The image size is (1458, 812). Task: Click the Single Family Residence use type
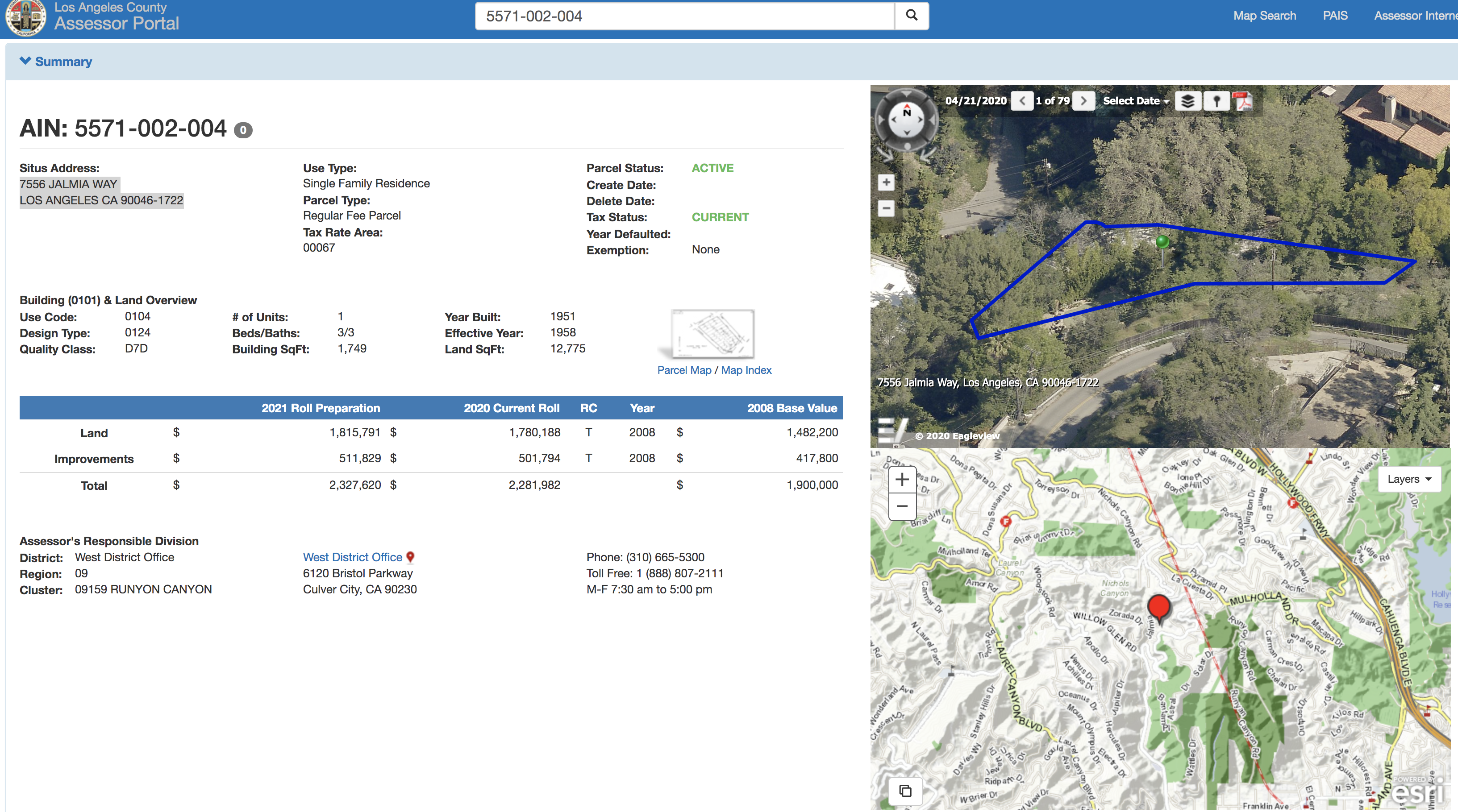coord(366,183)
